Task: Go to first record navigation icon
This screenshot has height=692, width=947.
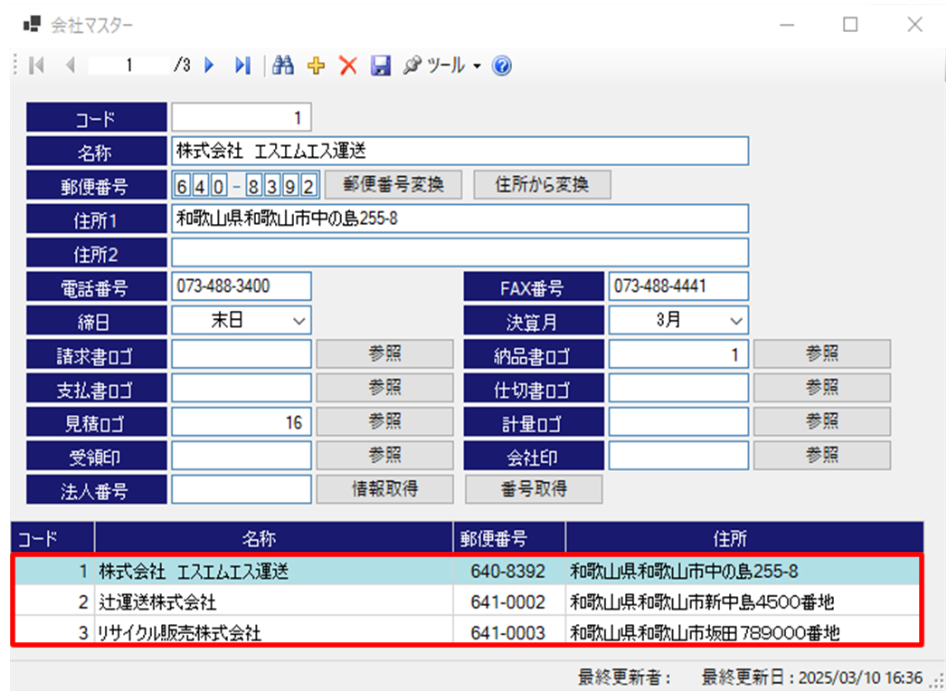Action: [x=36, y=65]
